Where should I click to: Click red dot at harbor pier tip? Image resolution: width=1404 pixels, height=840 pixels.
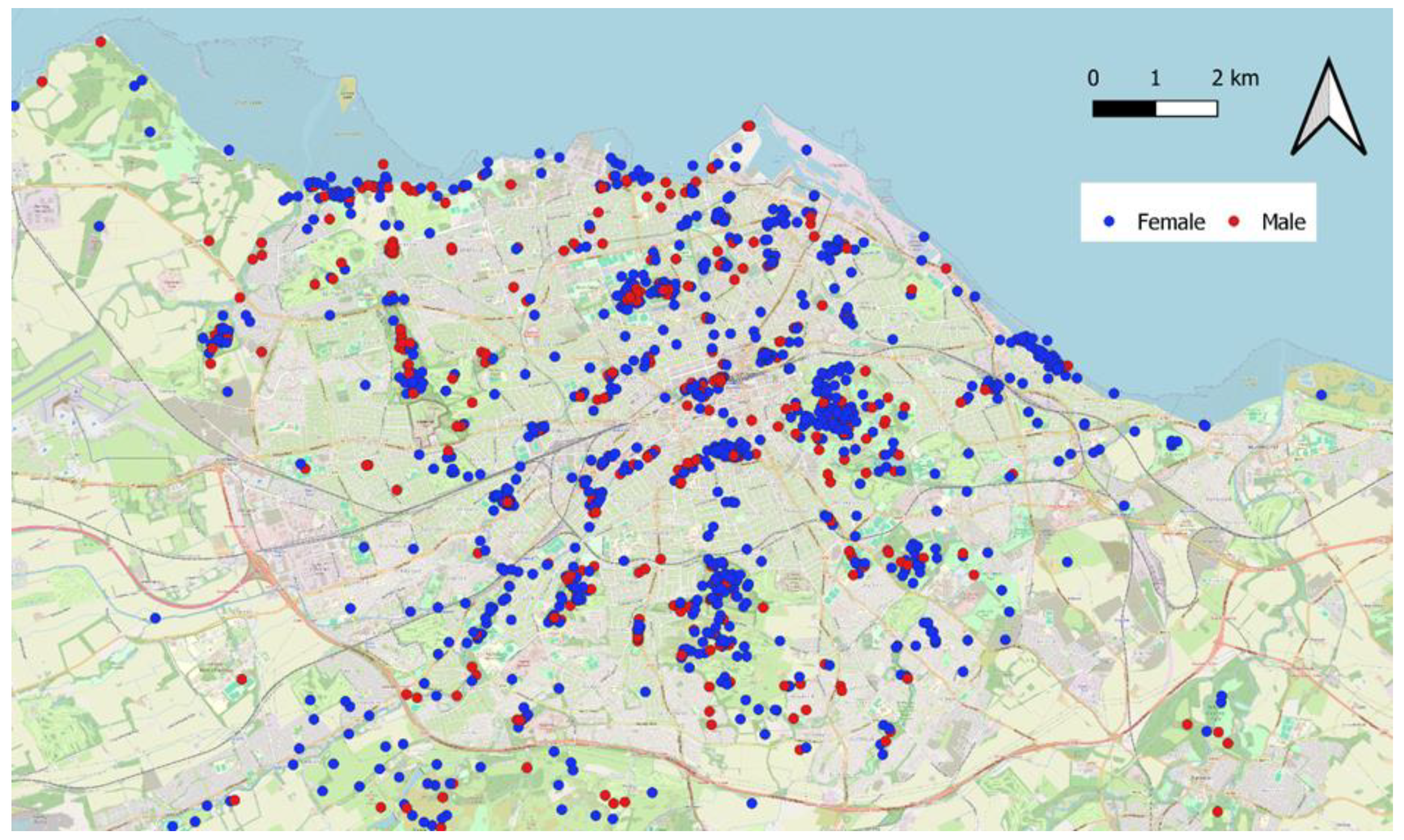pyautogui.click(x=748, y=126)
